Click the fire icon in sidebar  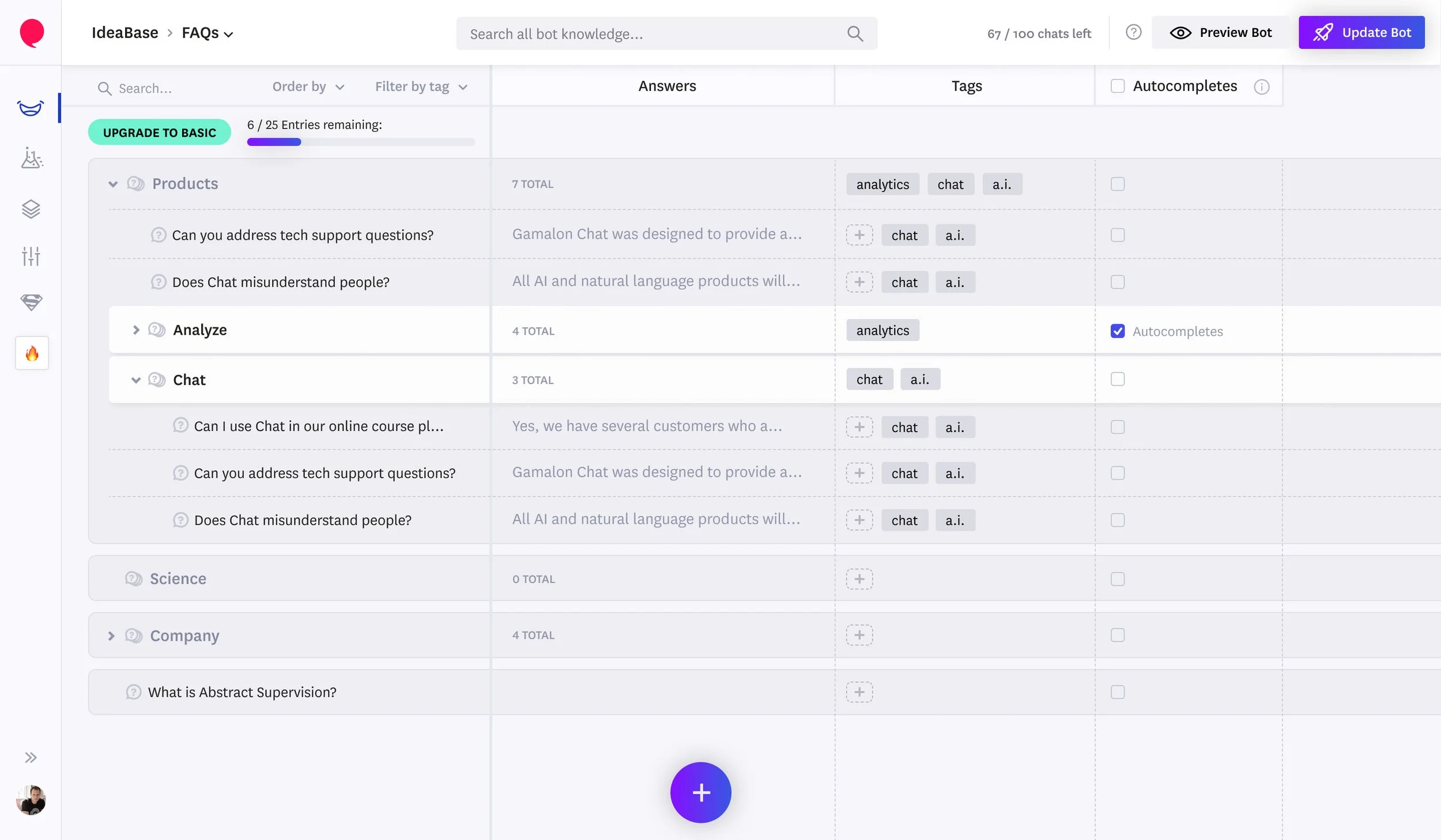pos(32,353)
